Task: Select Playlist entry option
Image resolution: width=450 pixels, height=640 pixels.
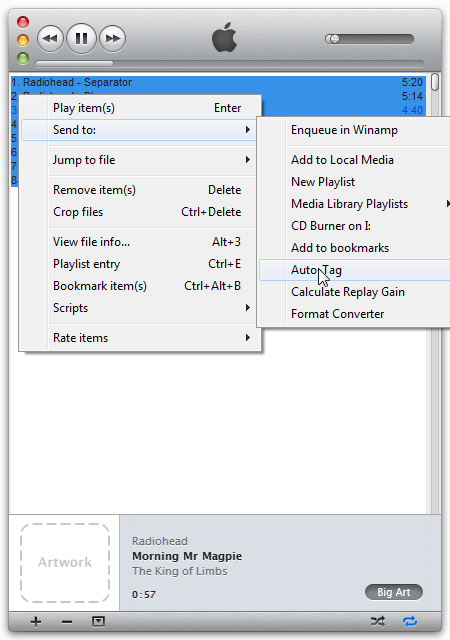Action: (x=139, y=264)
